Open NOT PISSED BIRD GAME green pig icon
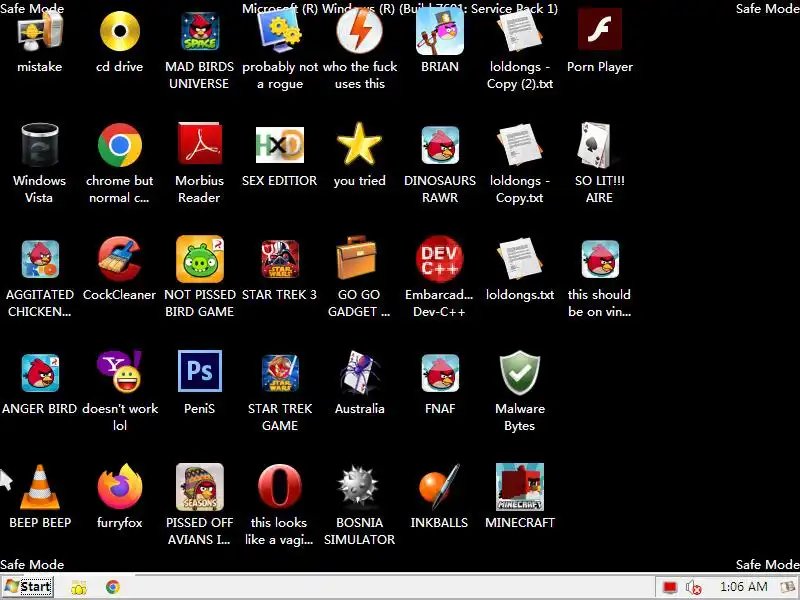Image resolution: width=800 pixels, height=600 pixels. 199,259
